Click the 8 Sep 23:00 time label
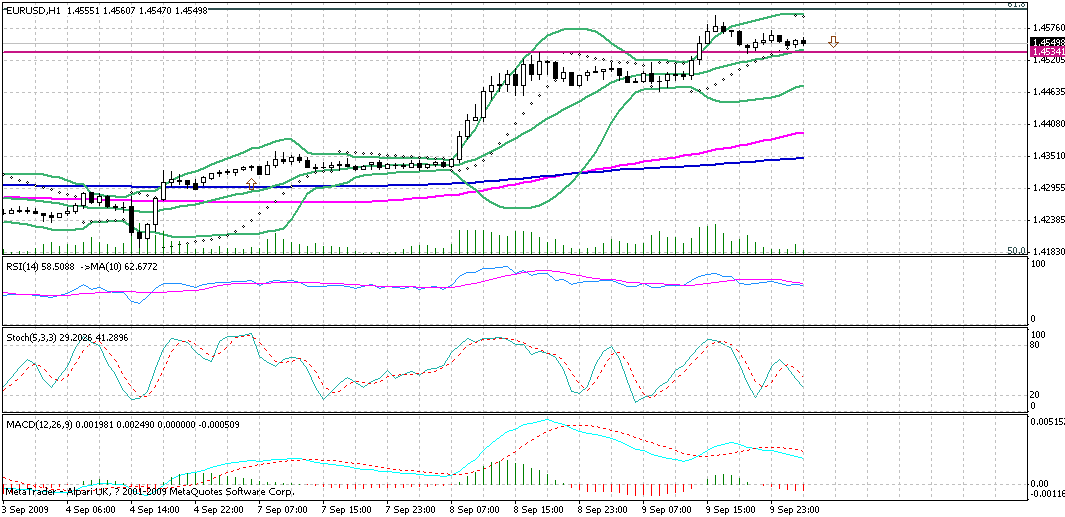1065x517 pixels. 600,509
